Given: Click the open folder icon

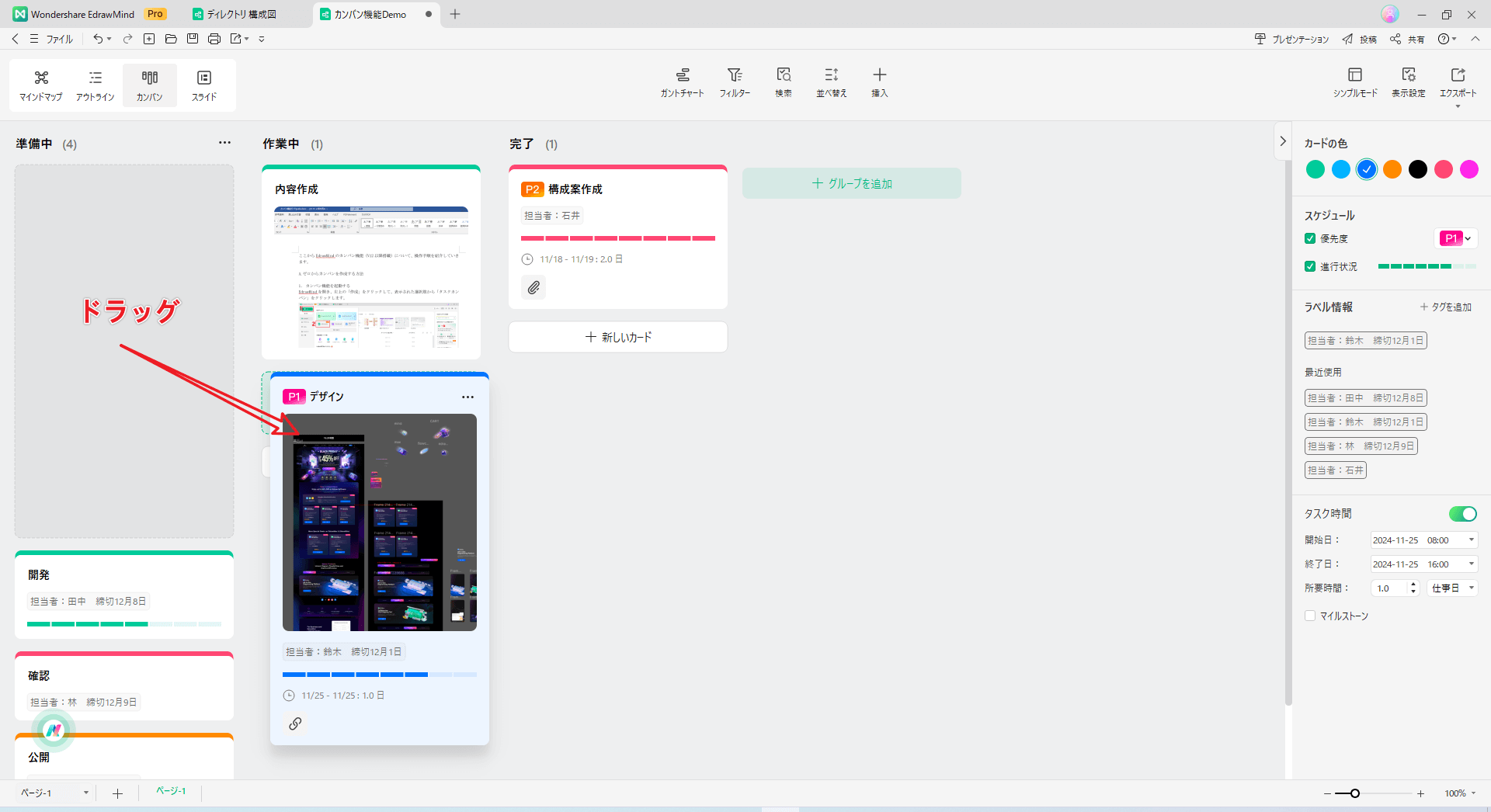Looking at the screenshot, I should 171,39.
